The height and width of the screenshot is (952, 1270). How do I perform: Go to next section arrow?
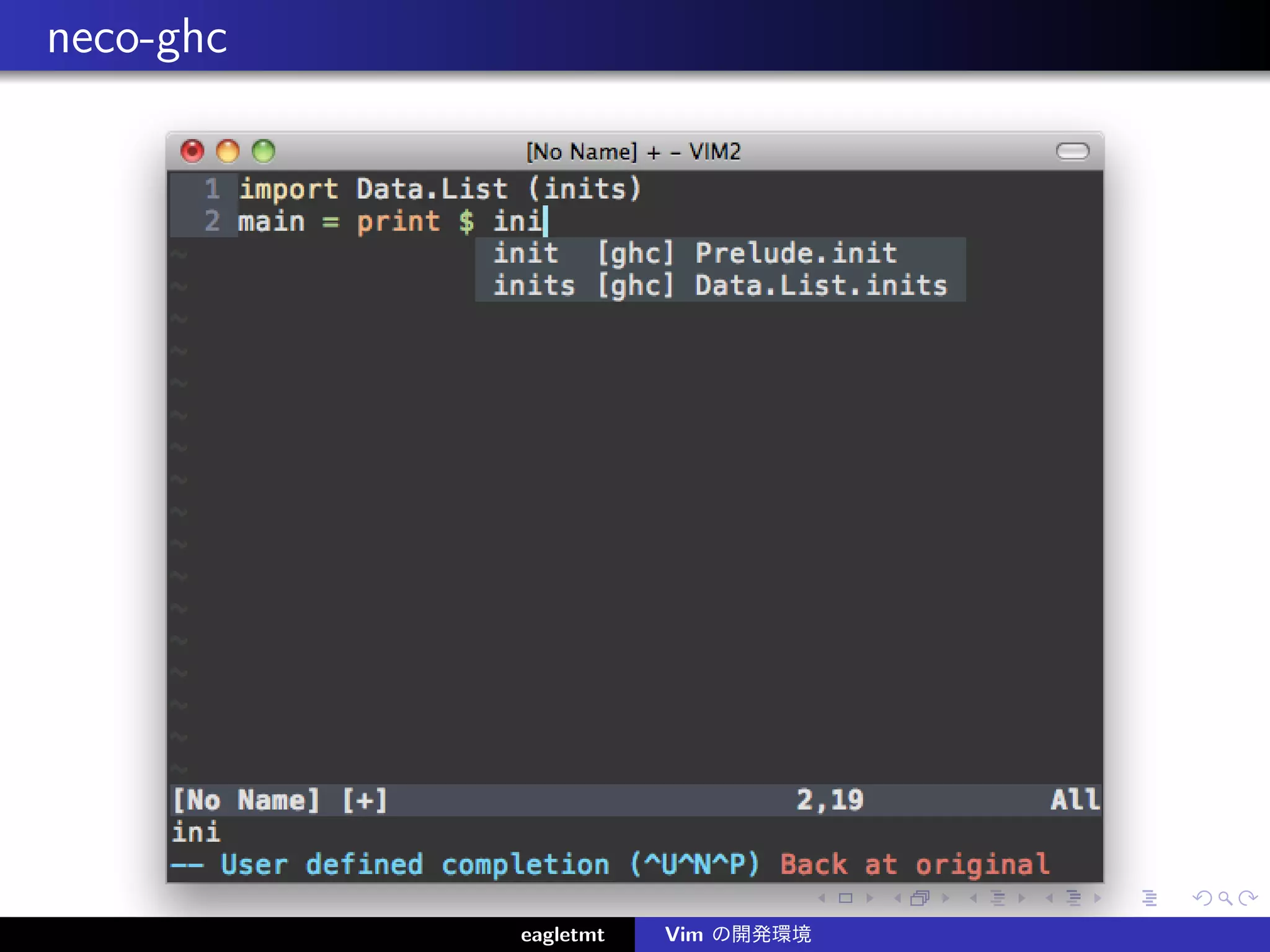1098,898
